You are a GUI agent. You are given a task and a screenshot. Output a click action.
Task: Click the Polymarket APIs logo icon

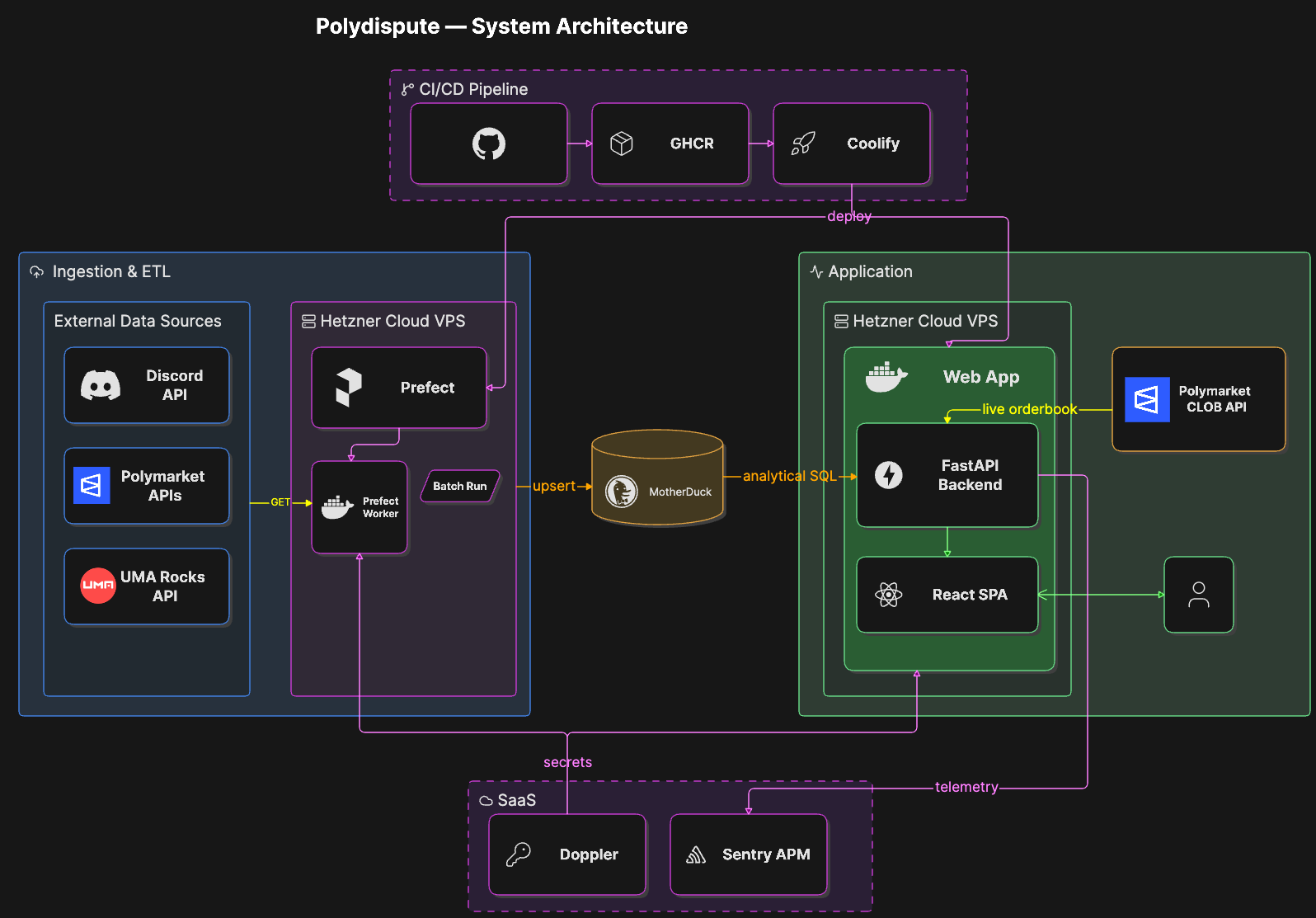92,486
